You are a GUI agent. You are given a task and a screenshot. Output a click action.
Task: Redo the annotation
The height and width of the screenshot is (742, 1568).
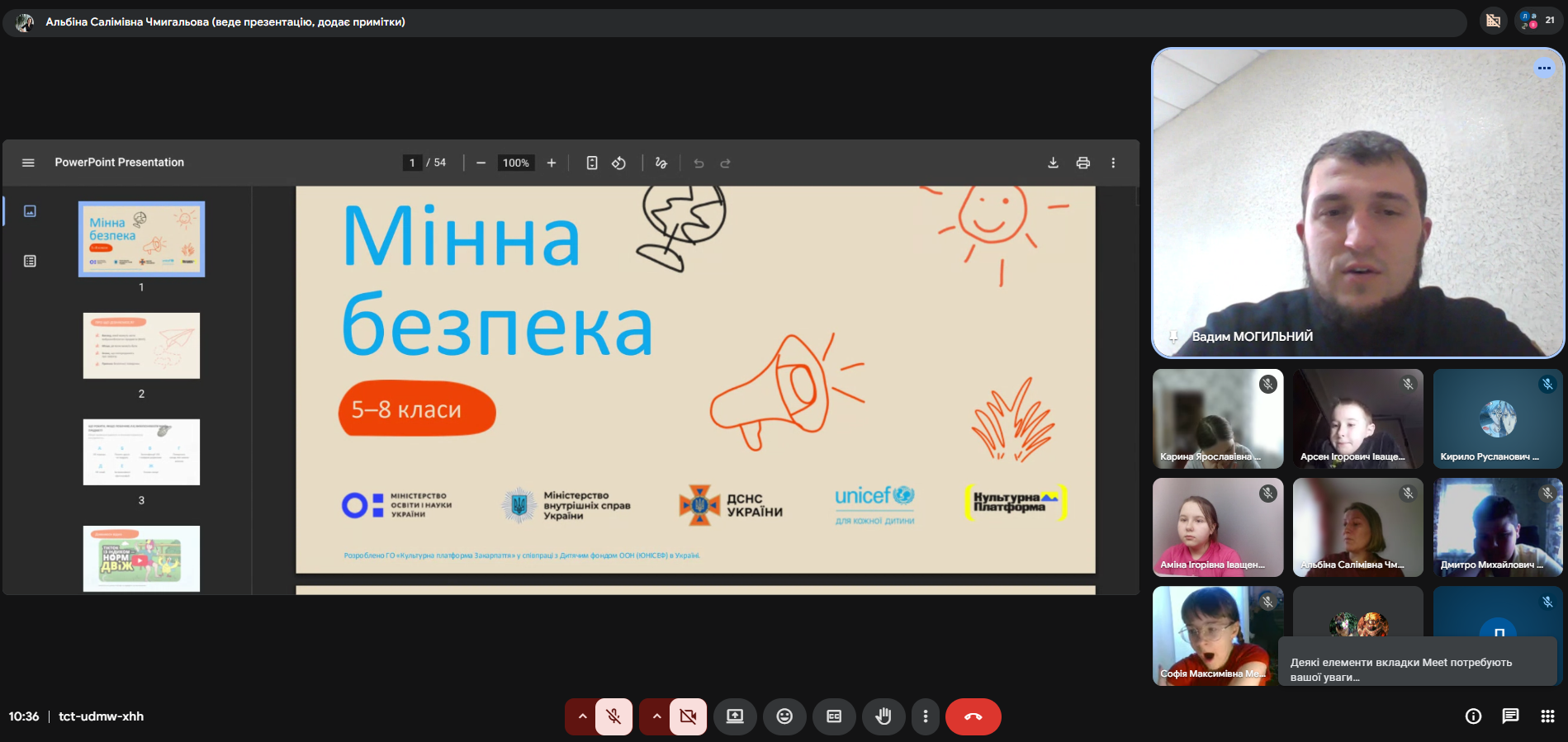[725, 163]
